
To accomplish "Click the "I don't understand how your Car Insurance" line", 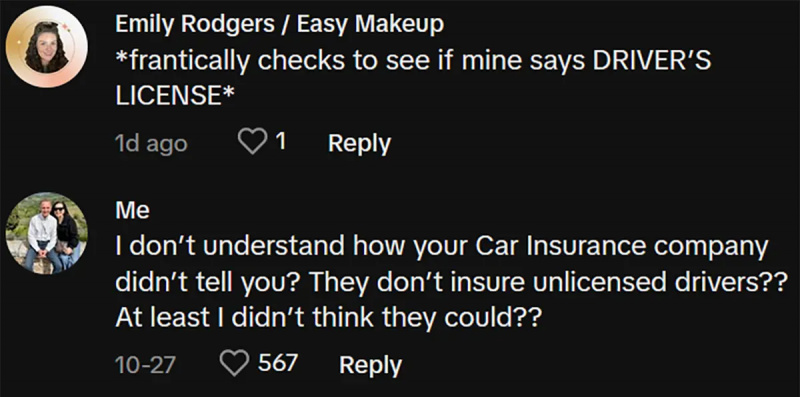I will coord(441,247).
